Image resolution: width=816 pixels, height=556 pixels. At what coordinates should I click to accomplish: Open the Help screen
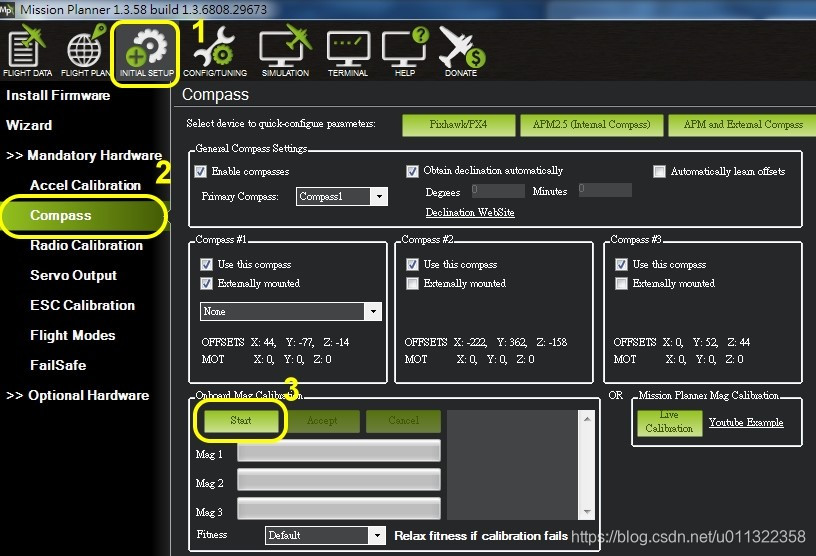pyautogui.click(x=405, y=52)
